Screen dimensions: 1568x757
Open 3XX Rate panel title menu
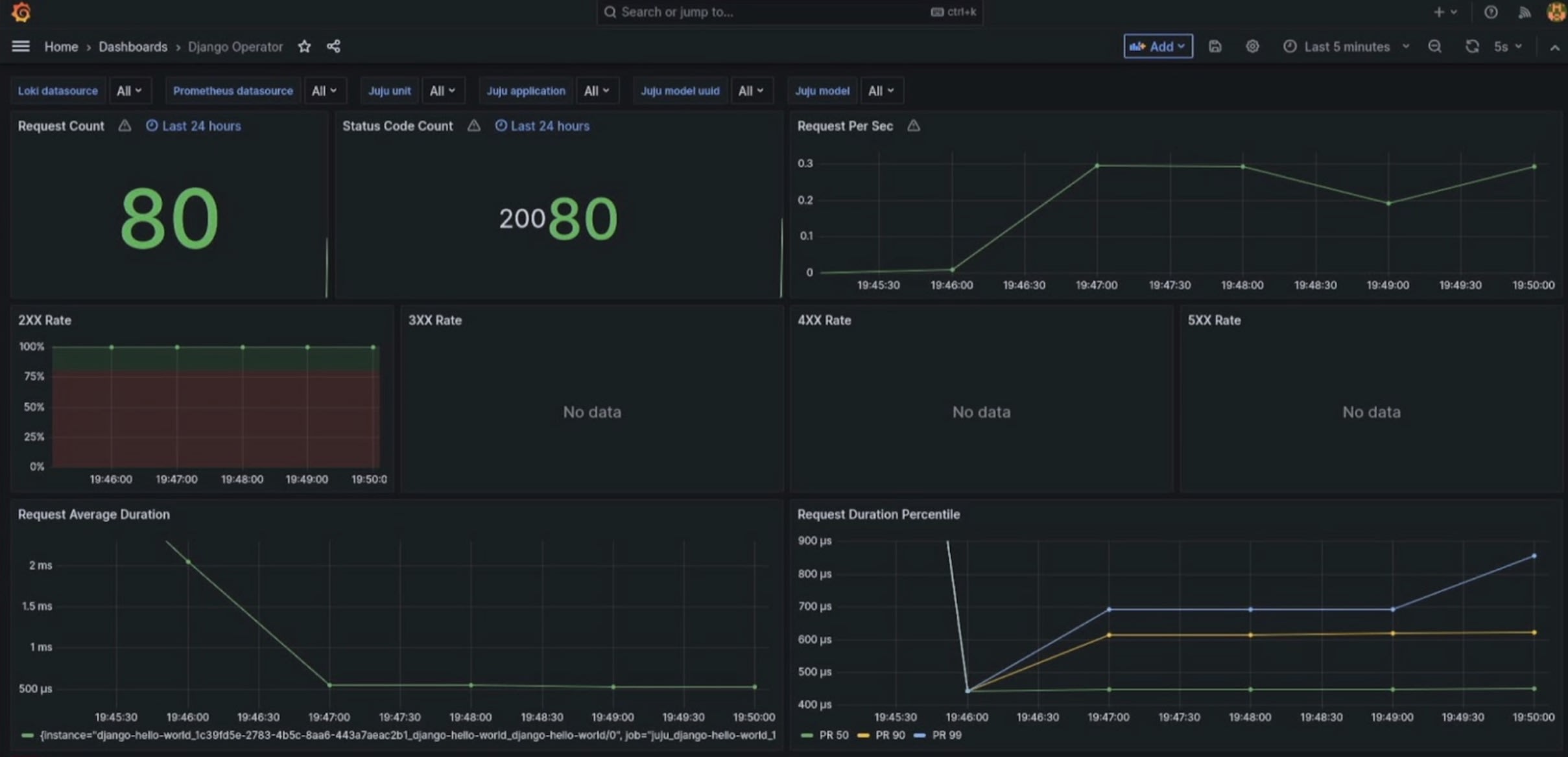click(435, 320)
